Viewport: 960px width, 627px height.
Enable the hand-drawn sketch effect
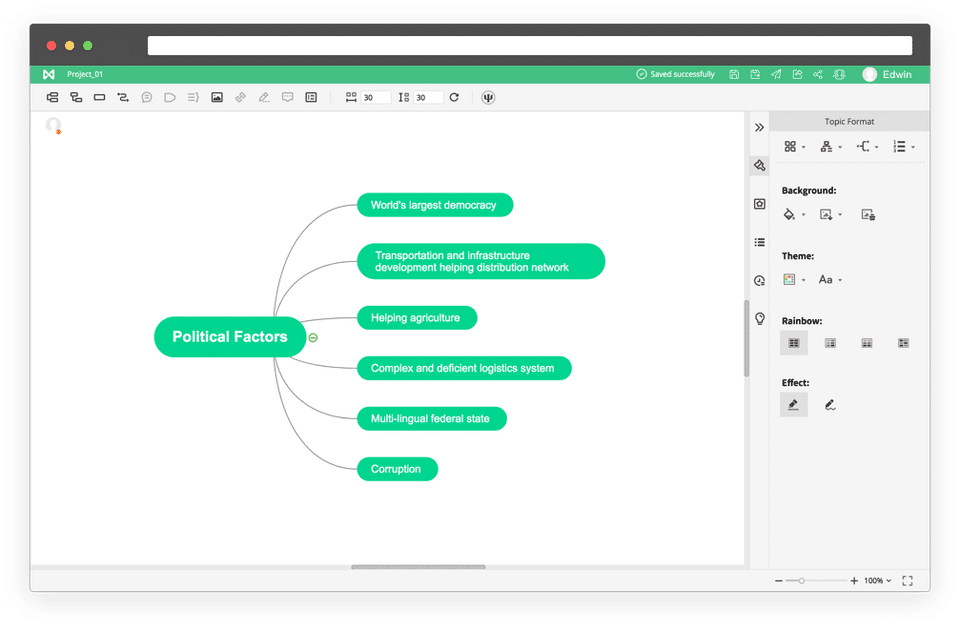(x=830, y=405)
